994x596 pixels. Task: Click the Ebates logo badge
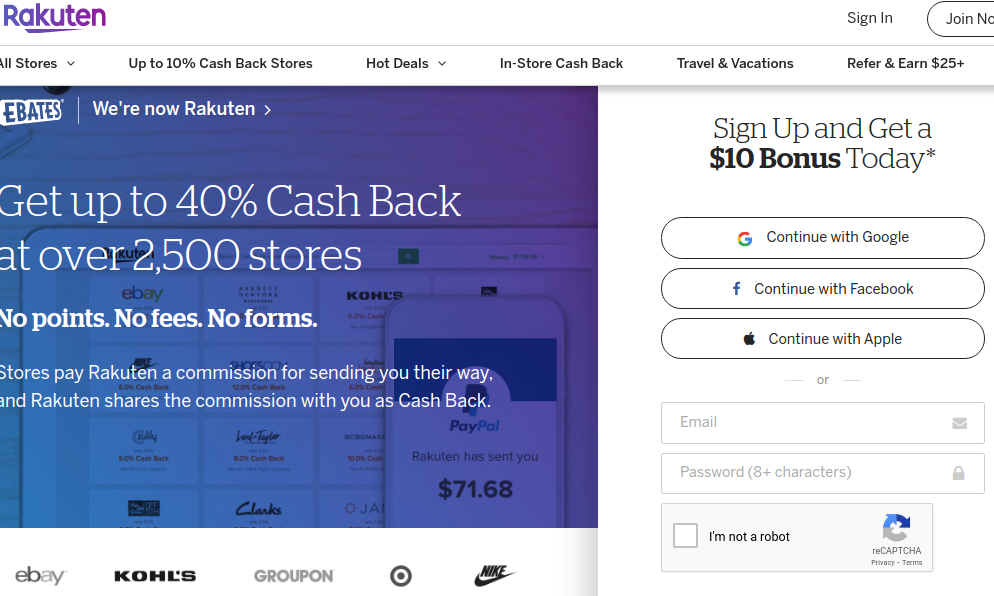tap(32, 112)
